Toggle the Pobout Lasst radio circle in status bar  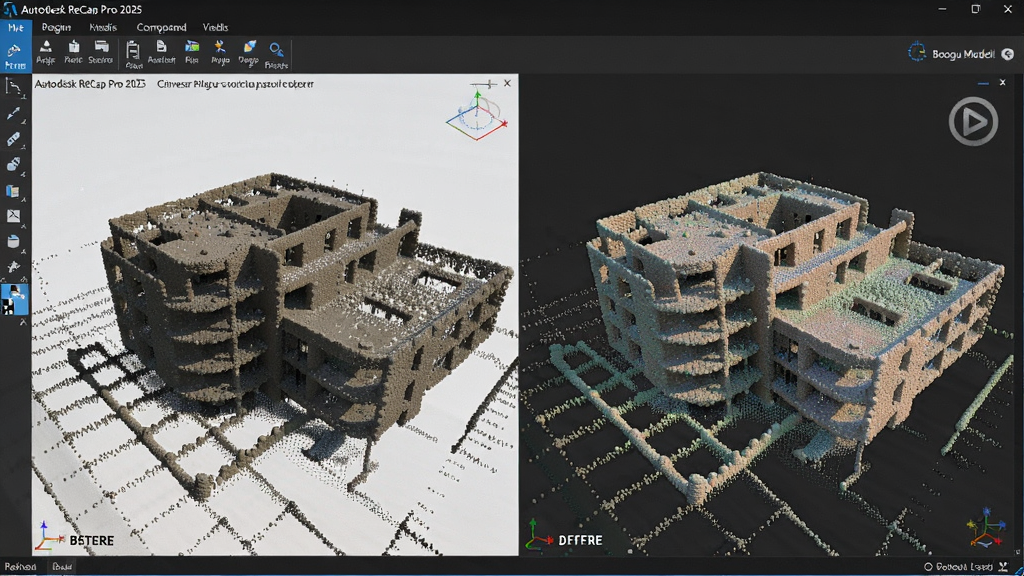point(928,567)
